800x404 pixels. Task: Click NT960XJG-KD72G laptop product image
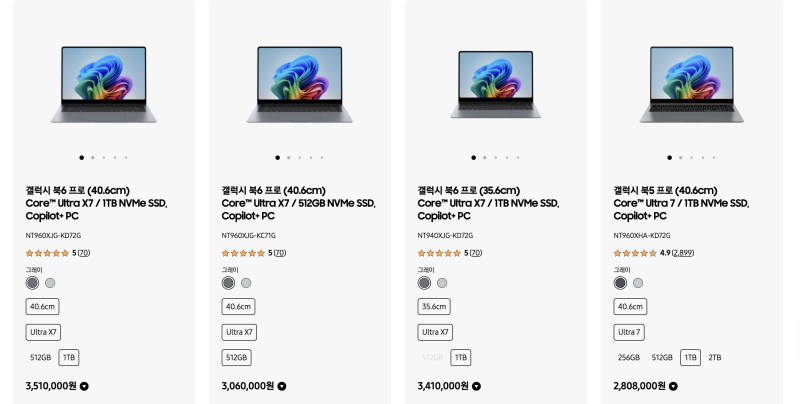pyautogui.click(x=104, y=84)
